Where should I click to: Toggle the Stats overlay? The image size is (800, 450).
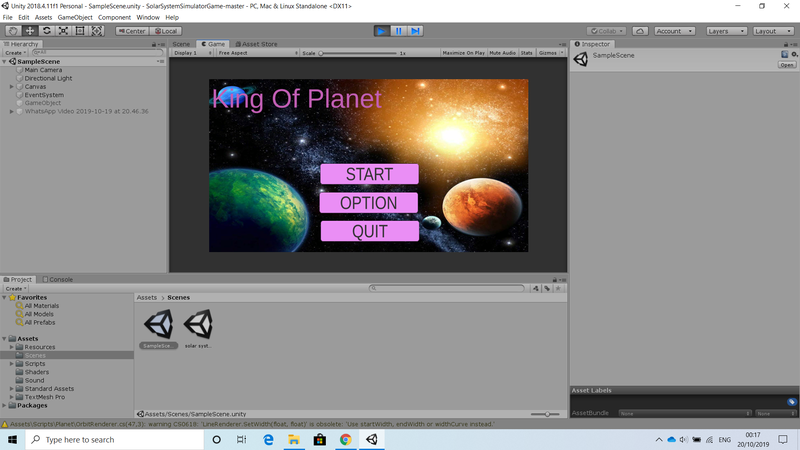click(x=526, y=52)
